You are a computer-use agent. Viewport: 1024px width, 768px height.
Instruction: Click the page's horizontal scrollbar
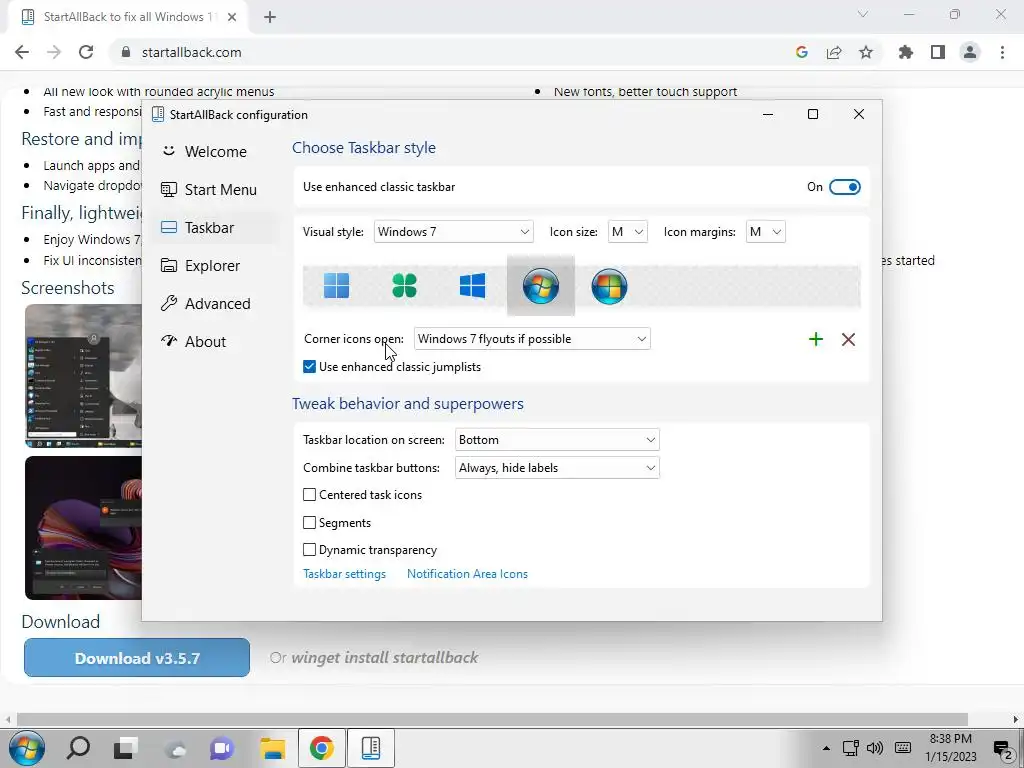(492, 720)
